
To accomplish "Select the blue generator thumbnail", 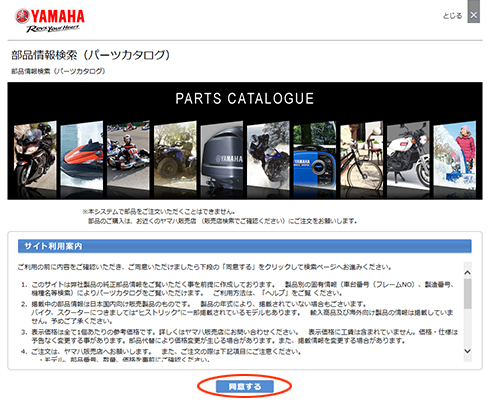I will [315, 155].
